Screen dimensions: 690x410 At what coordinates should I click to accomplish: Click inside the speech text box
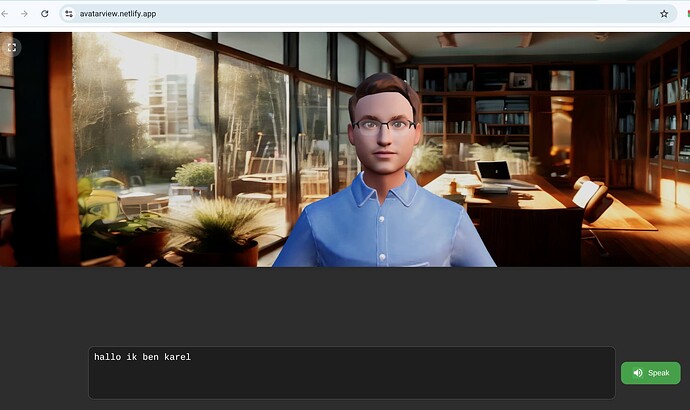point(350,379)
